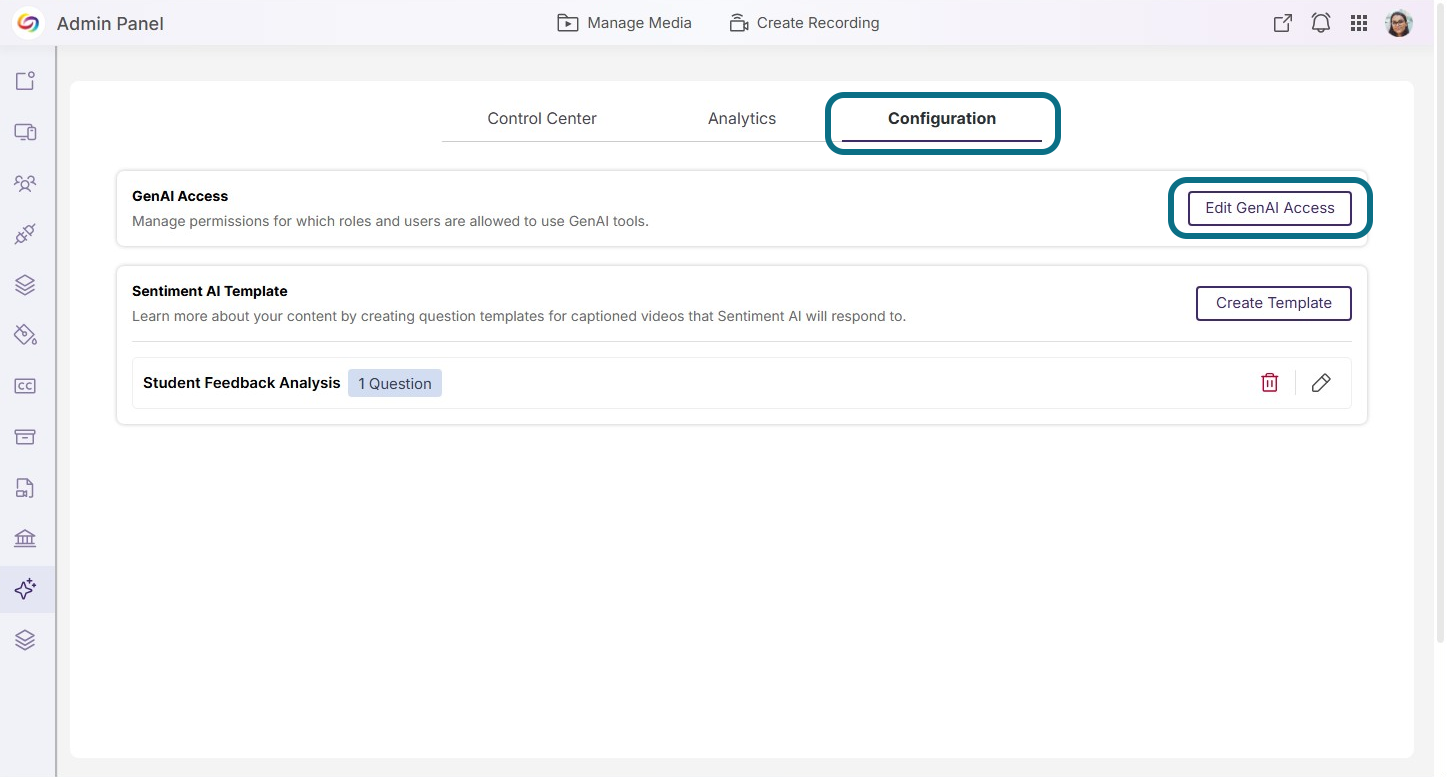Start Create Recording from the top bar
Image resolution: width=1447 pixels, height=777 pixels.
pos(804,23)
